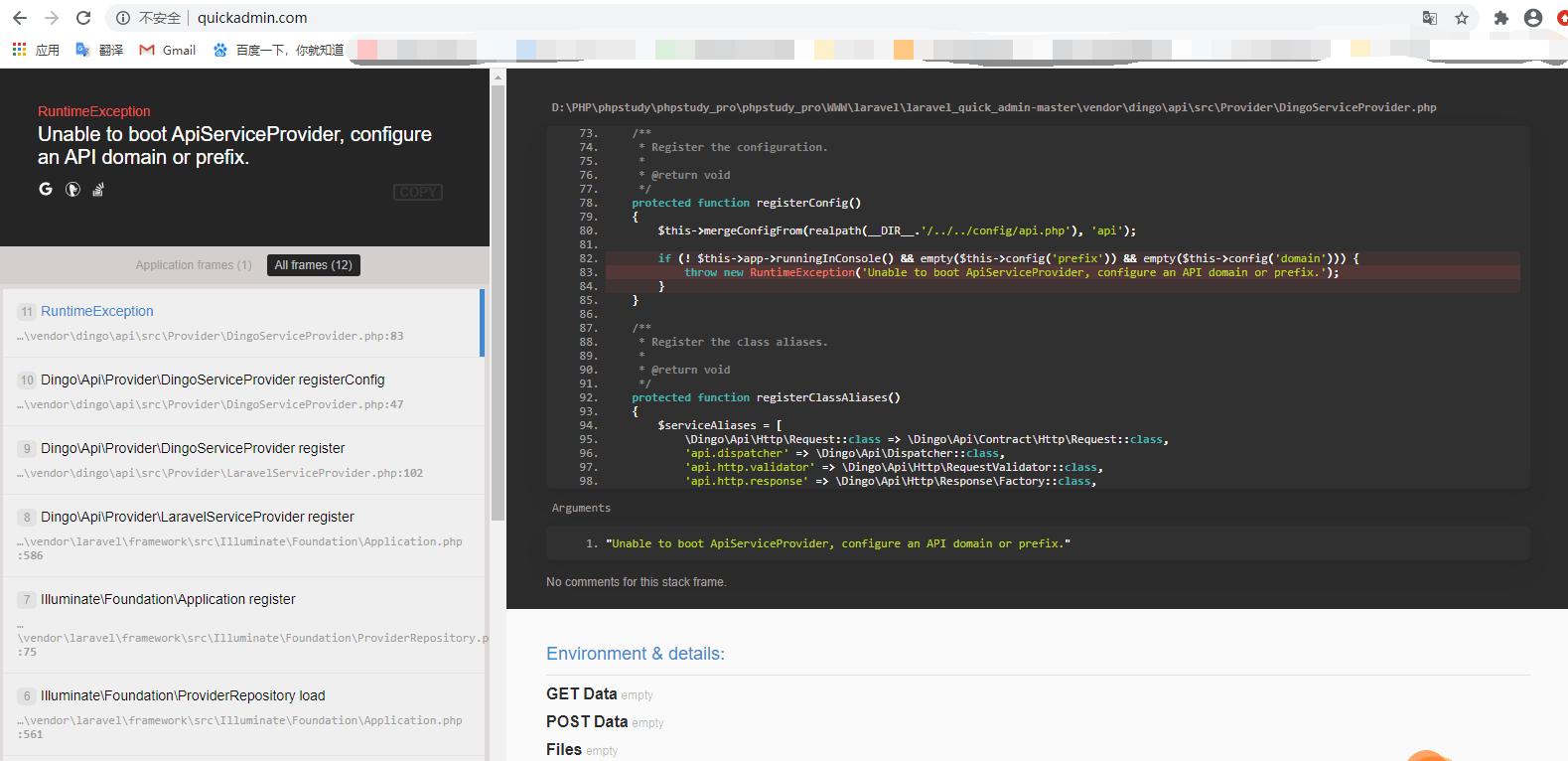Click 'No comments for this stack frame' text

pos(637,582)
